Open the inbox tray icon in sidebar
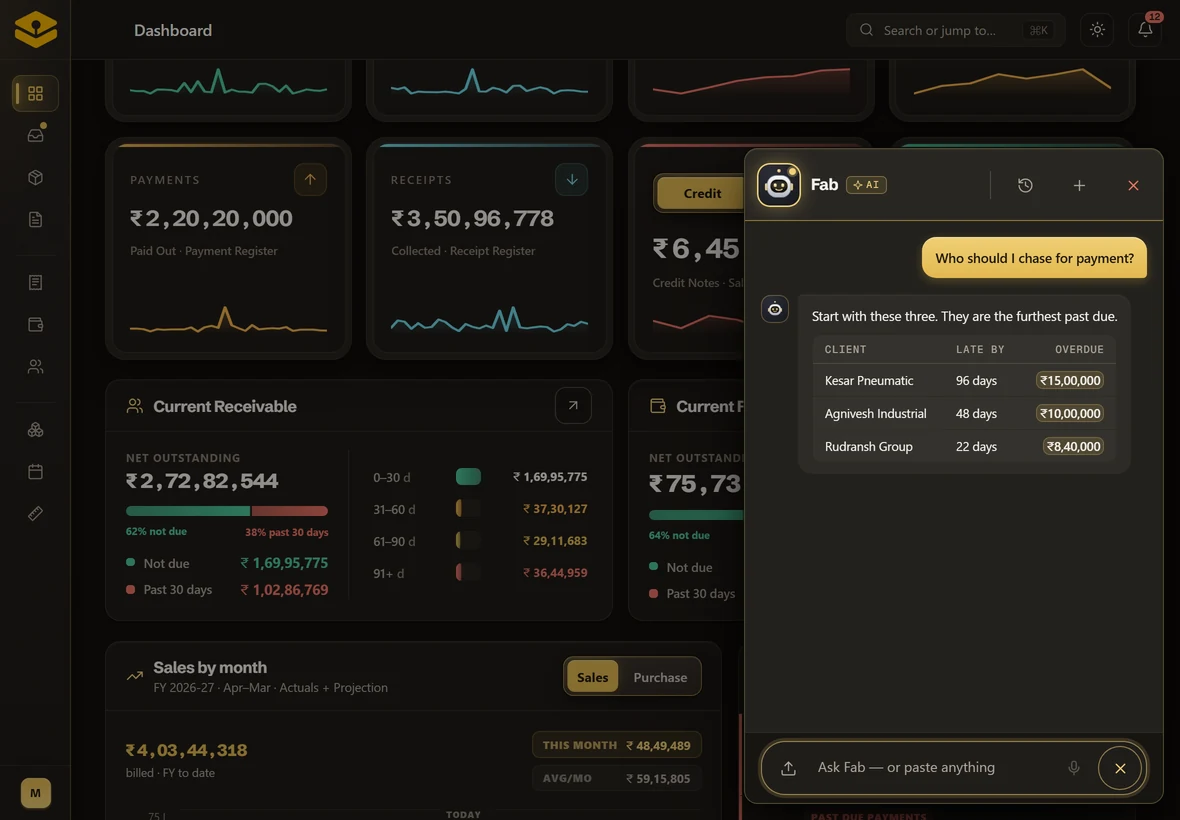 coord(35,135)
